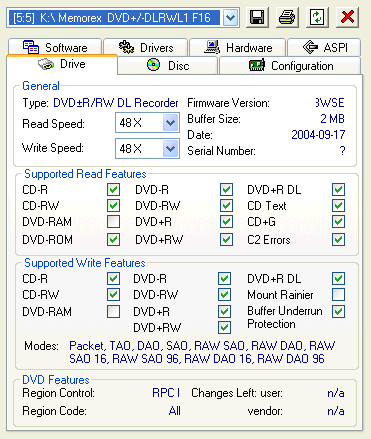
Task: Click the Hardware tab's computer icon
Action: point(212,47)
